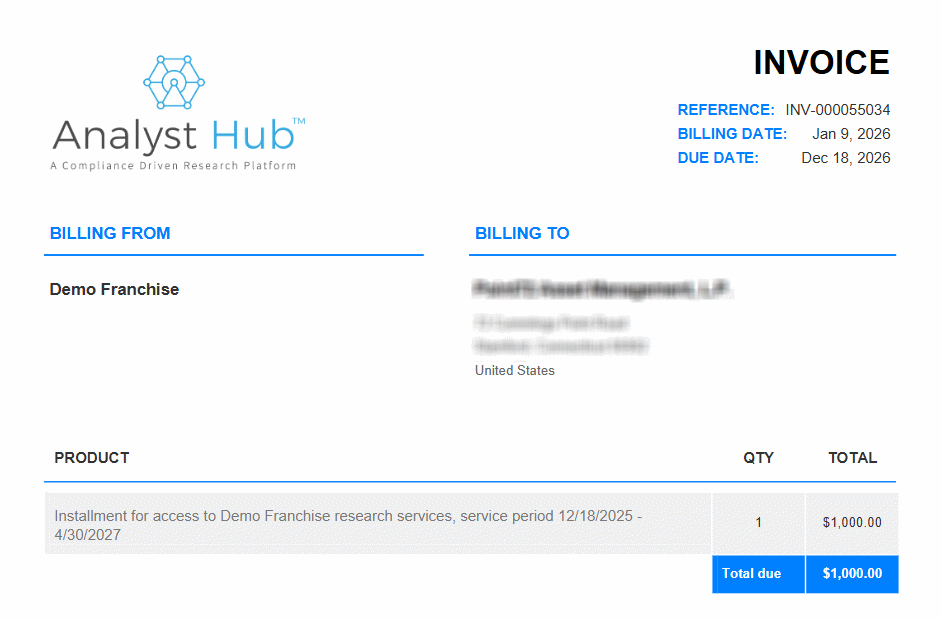Screen dimensions: 941x619
Task: Click the United States country line
Action: (x=514, y=370)
